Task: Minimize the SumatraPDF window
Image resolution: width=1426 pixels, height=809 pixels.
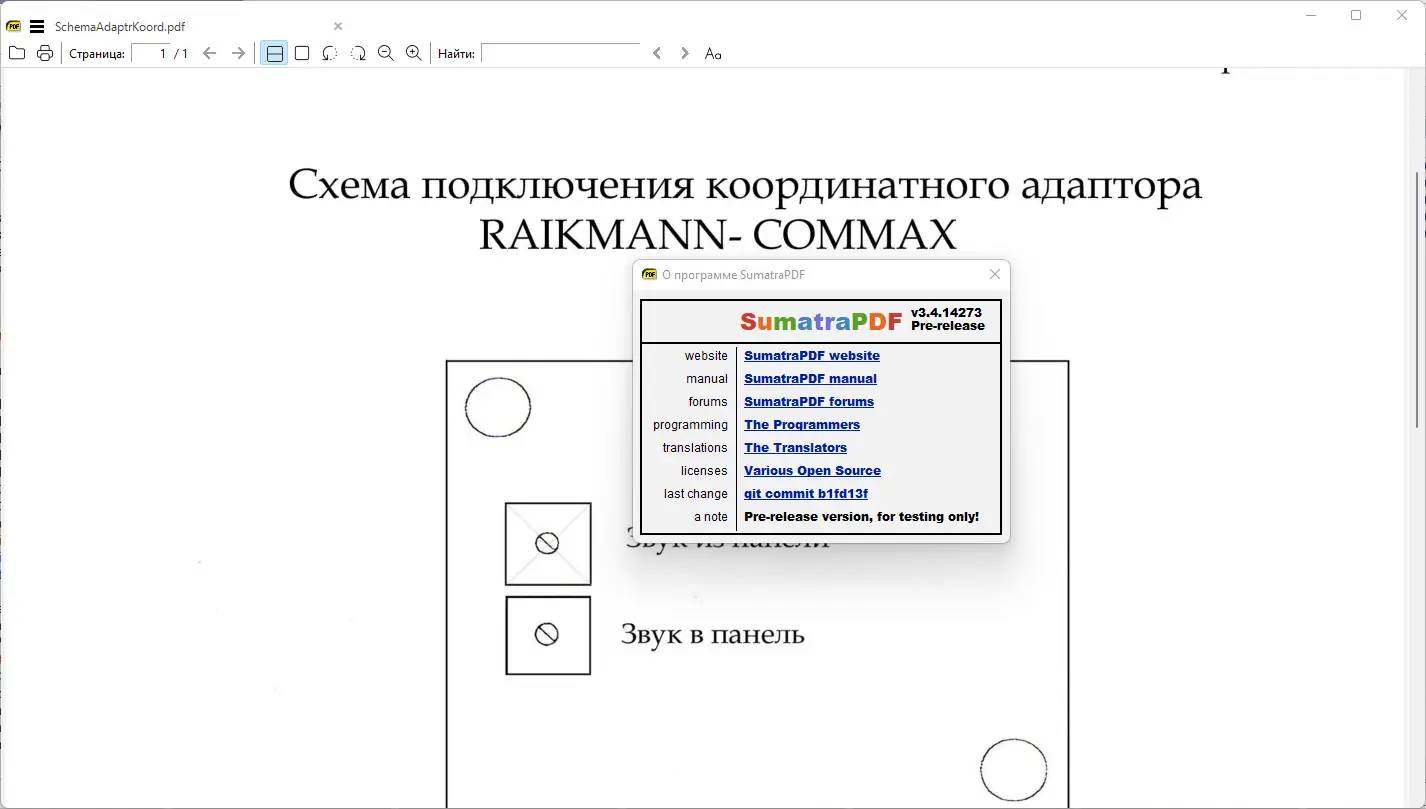Action: point(1312,15)
